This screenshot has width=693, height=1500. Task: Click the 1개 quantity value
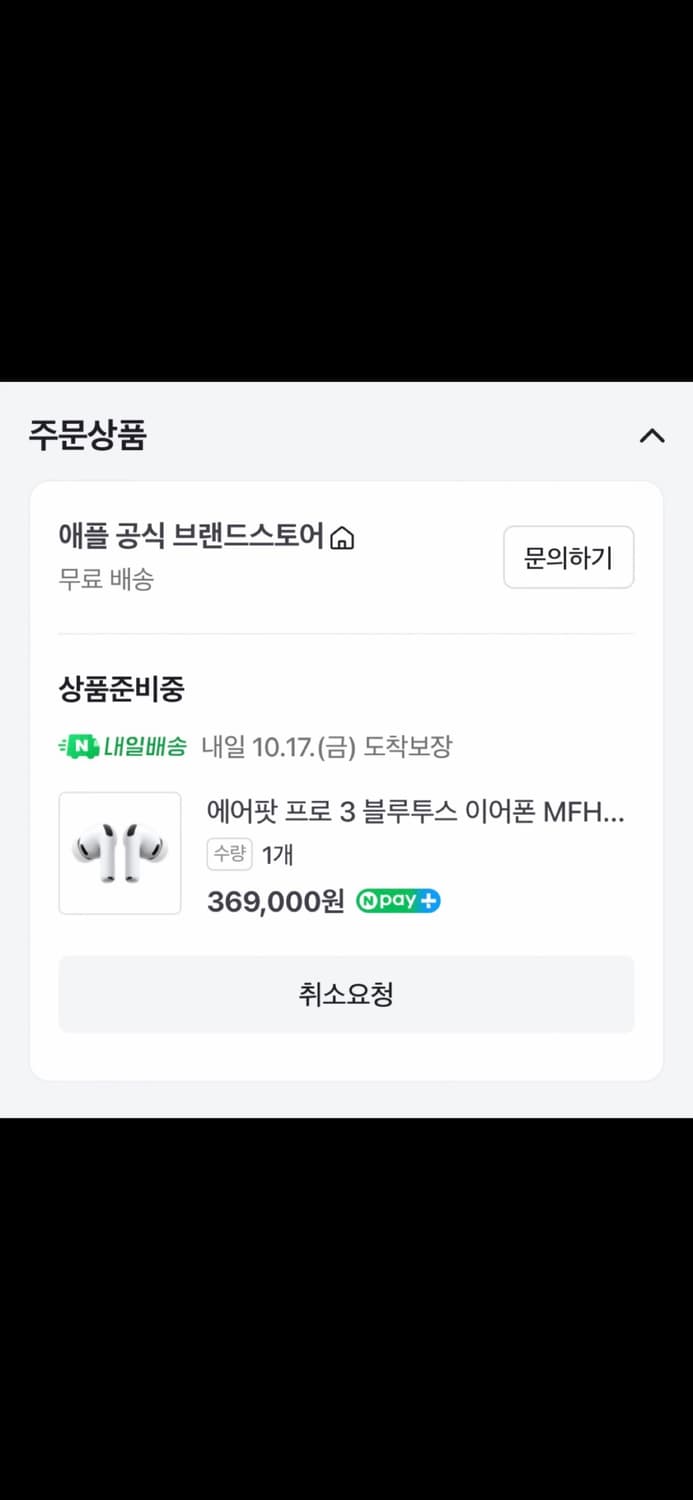(x=277, y=855)
